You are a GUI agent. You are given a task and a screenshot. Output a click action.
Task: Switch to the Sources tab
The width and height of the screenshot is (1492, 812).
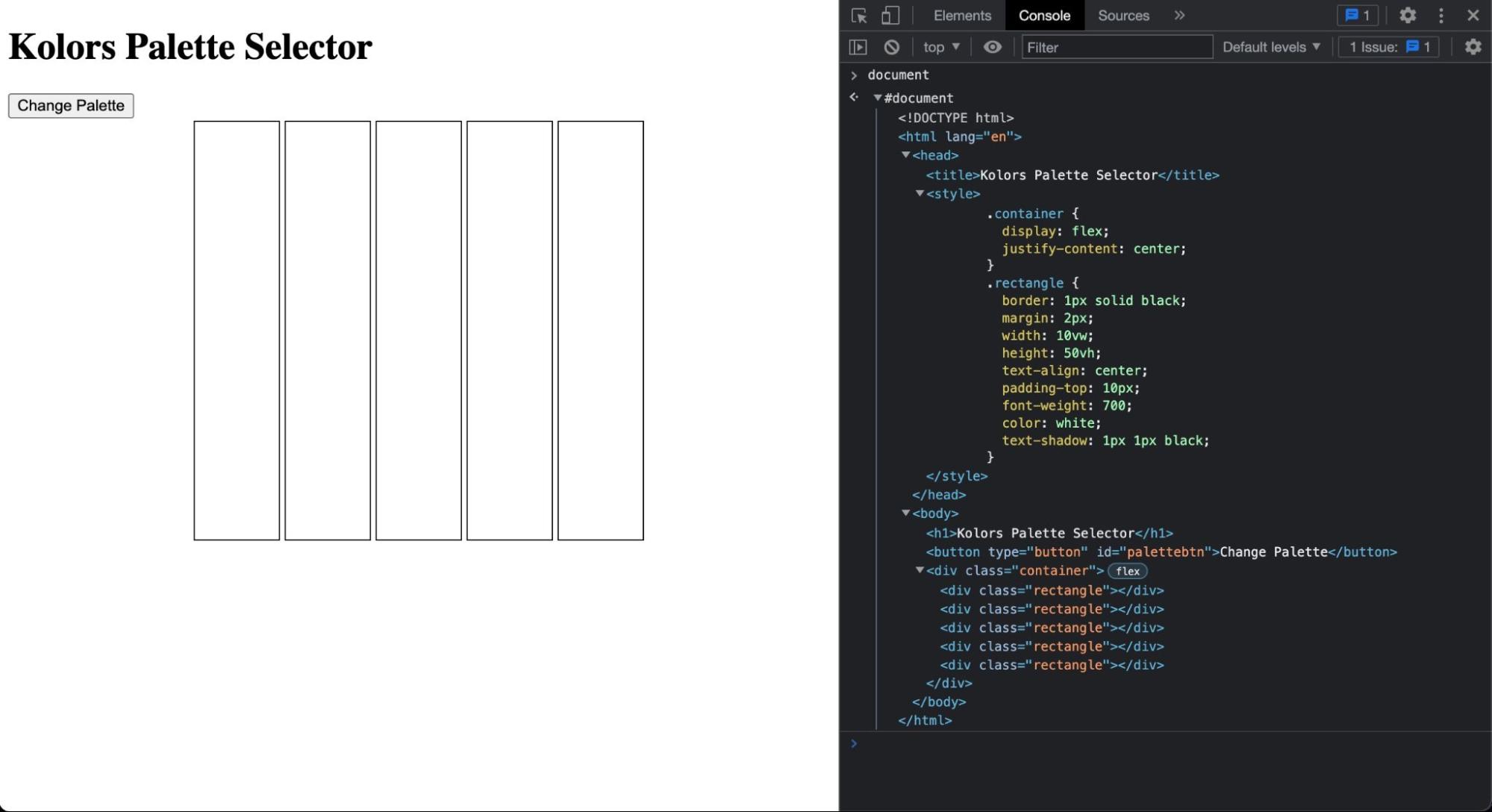tap(1123, 16)
